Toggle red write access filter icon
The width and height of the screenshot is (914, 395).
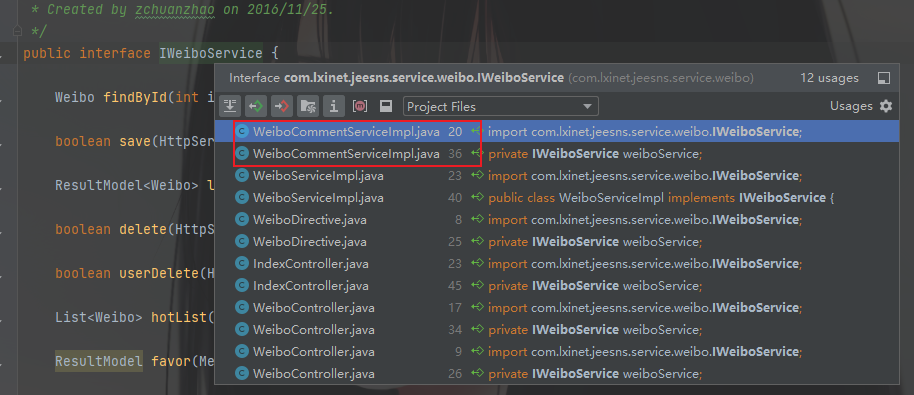[x=282, y=106]
